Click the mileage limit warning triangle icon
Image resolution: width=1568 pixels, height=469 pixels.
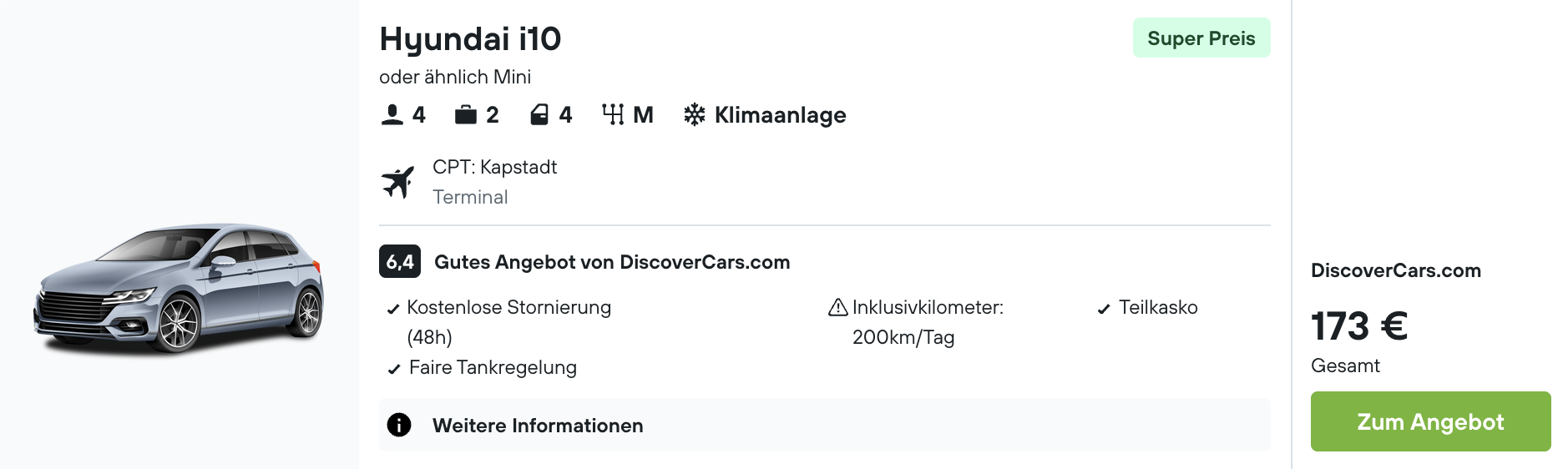(837, 308)
